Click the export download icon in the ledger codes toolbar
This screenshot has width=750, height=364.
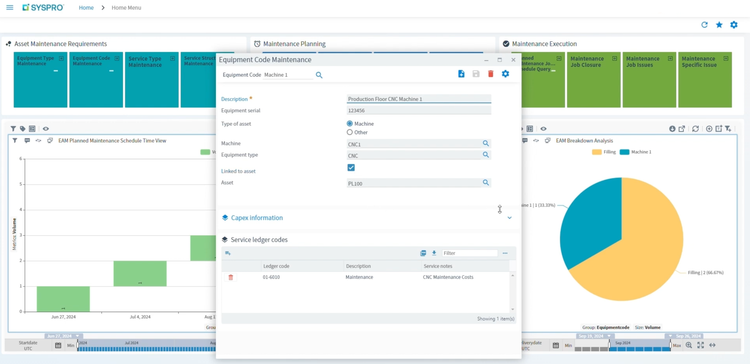coord(434,253)
